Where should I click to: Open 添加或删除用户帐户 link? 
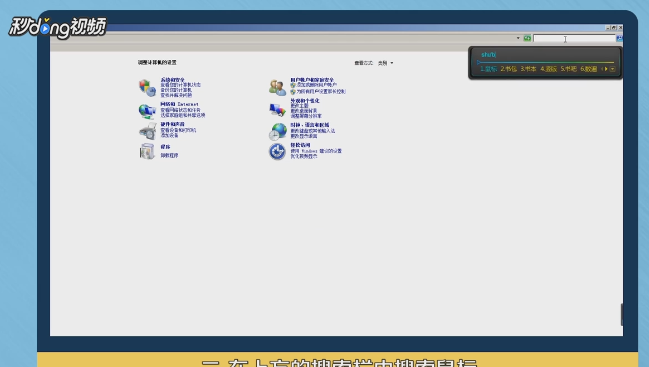click(x=317, y=85)
